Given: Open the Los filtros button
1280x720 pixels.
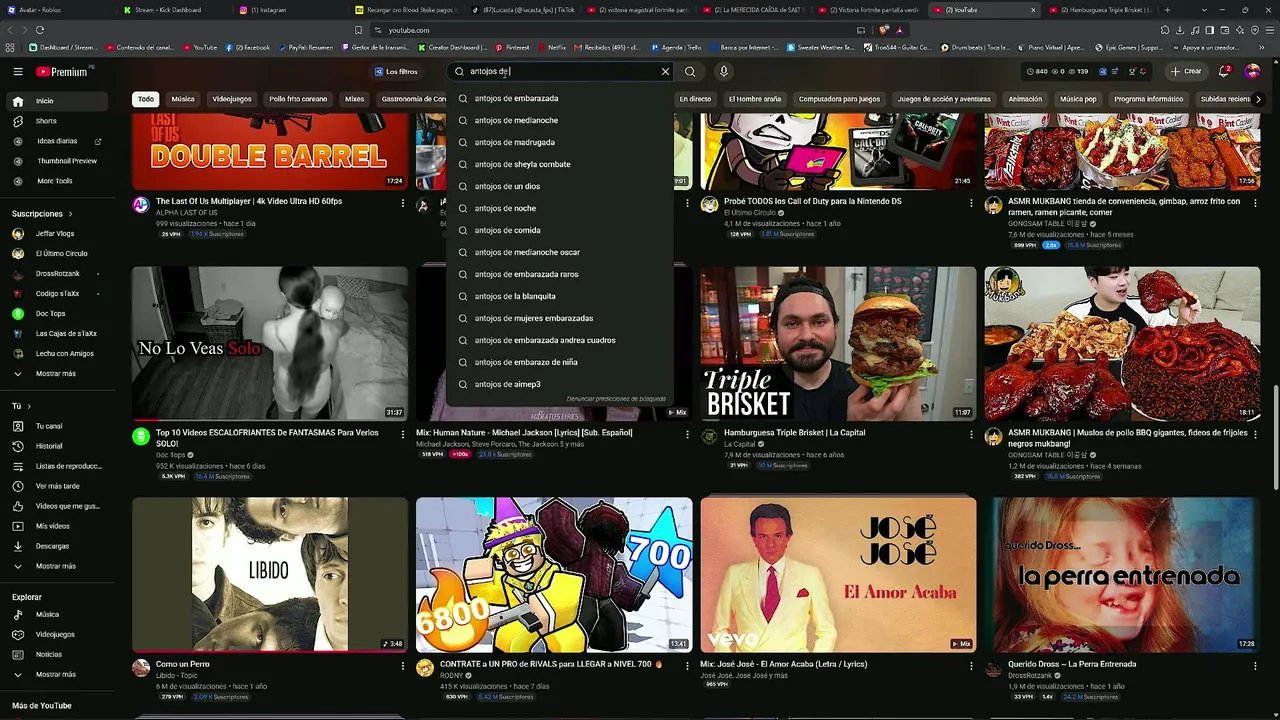Looking at the screenshot, I should [396, 72].
